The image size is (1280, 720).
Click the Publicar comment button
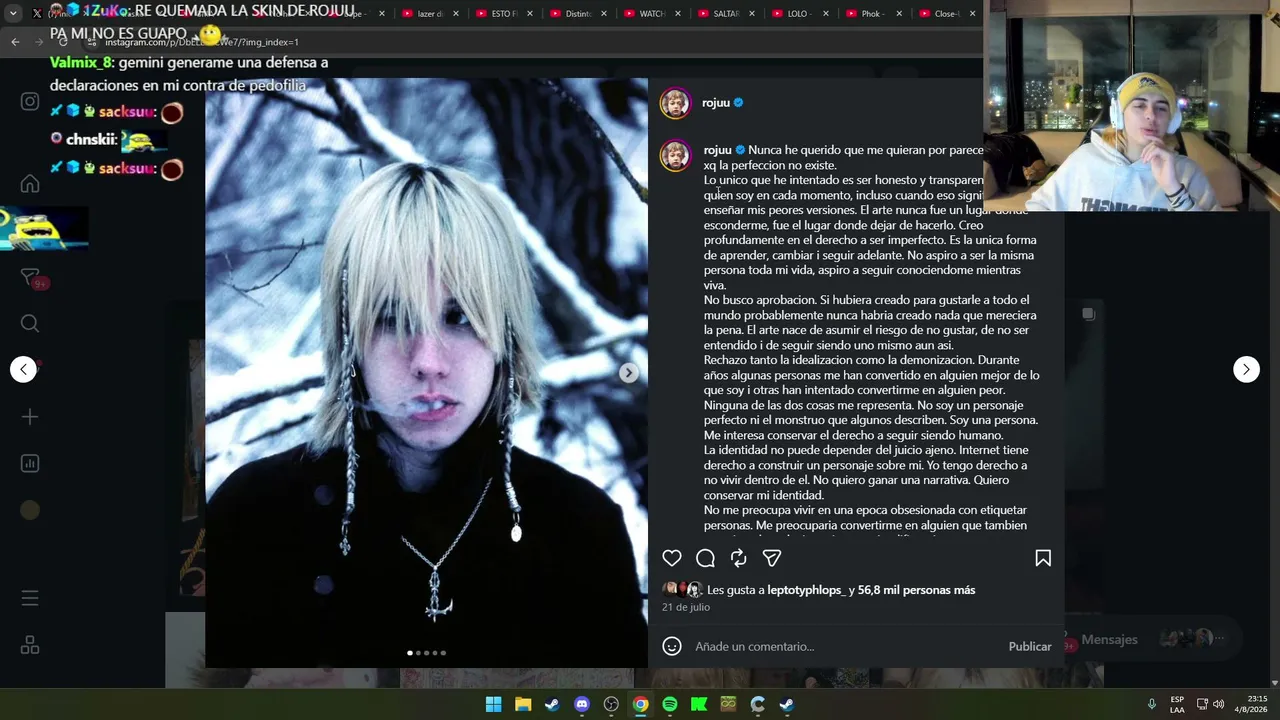[x=1030, y=646]
